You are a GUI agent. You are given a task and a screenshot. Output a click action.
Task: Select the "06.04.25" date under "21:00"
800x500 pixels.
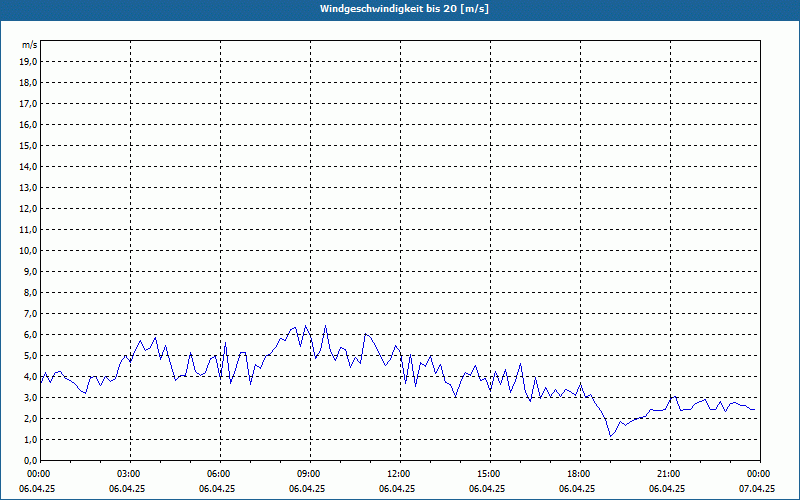[667, 489]
